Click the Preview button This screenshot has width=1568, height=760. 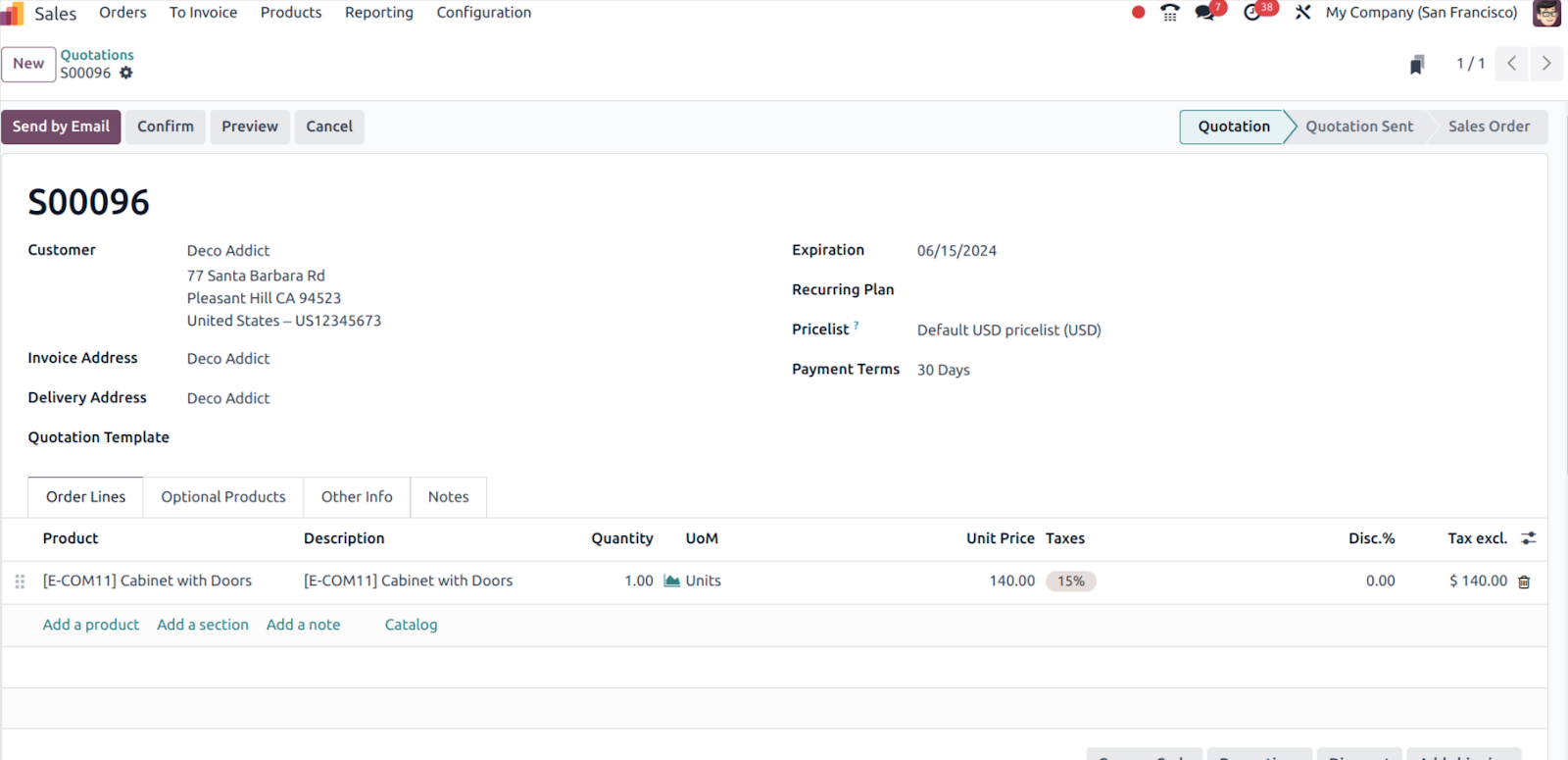(250, 127)
